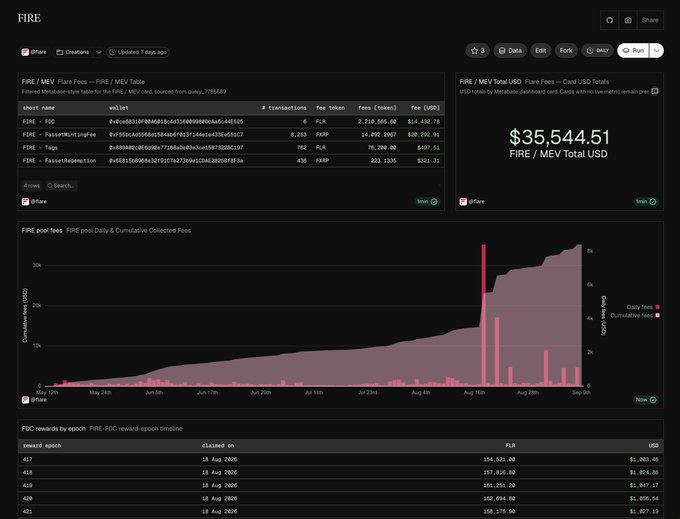Click the 4 rows badge
Viewport: 680px width, 519px height.
[32, 186]
